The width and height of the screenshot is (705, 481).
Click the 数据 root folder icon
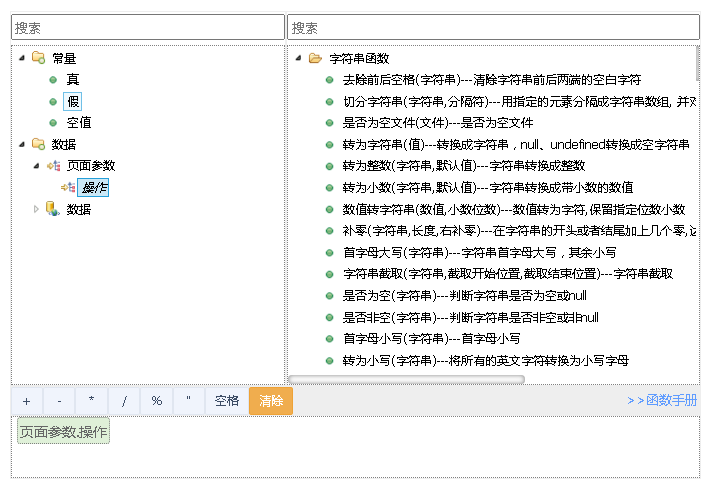pyautogui.click(x=38, y=144)
